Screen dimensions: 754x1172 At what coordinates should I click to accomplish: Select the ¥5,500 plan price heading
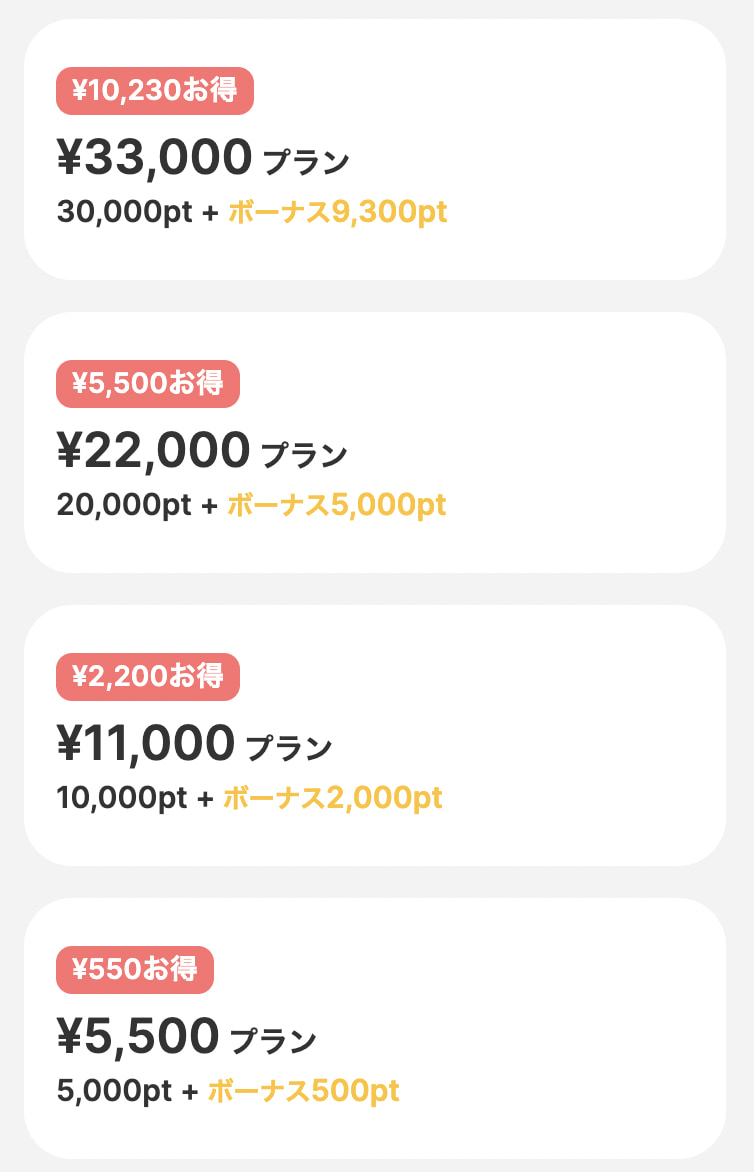pyautogui.click(x=138, y=1036)
